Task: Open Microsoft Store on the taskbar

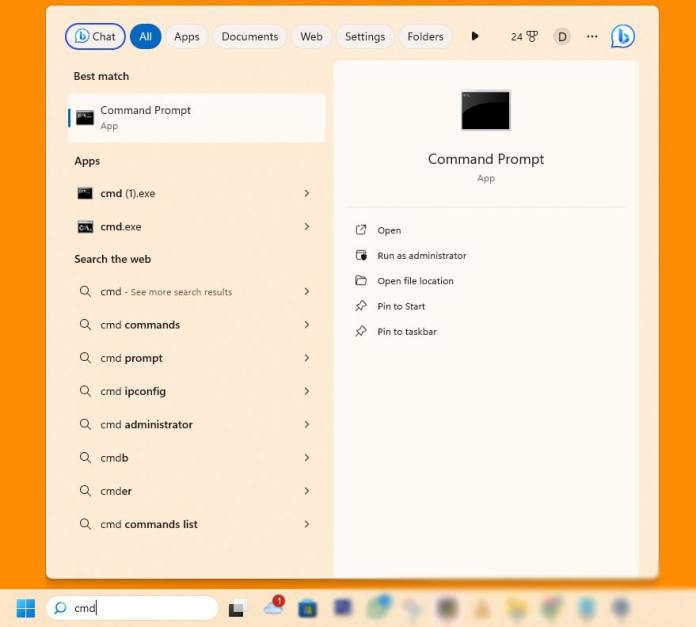Action: tap(308, 608)
